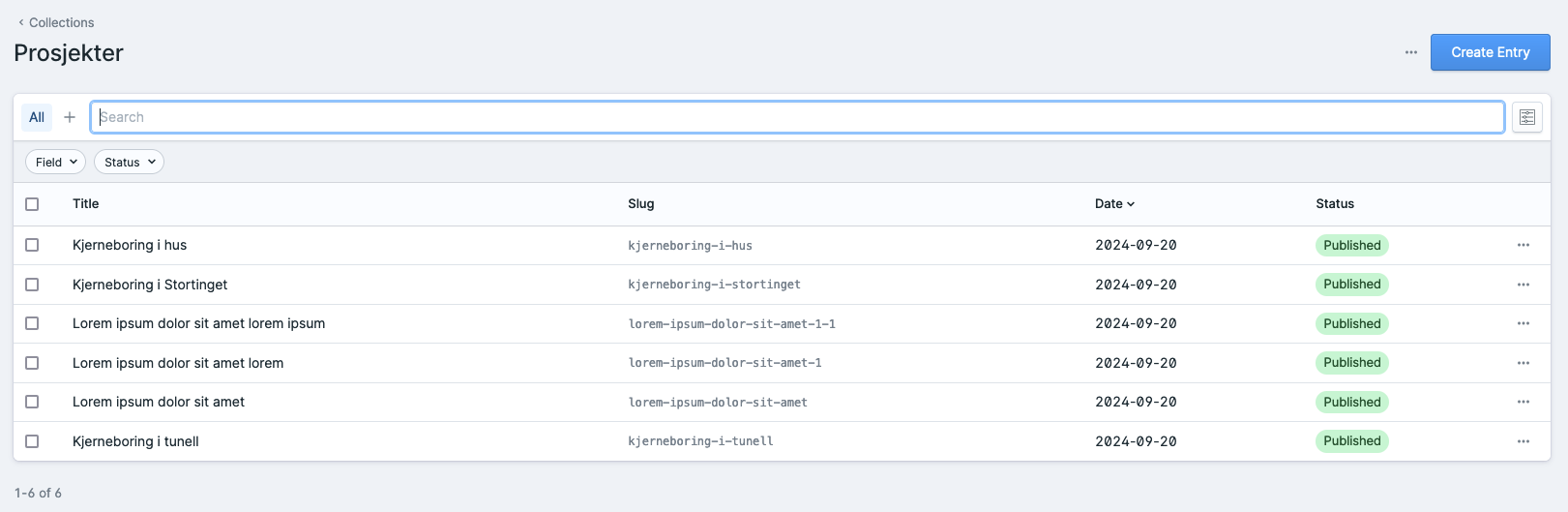The image size is (1568, 512).
Task: Sort by the Title column header
Action: tap(85, 204)
